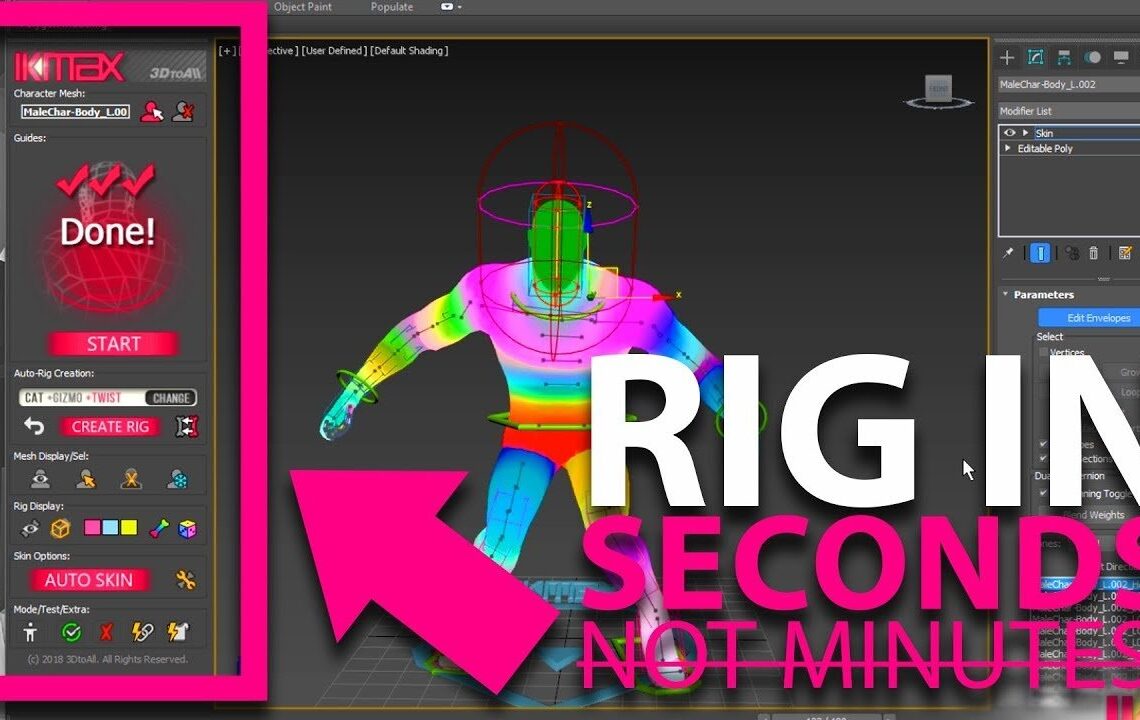This screenshot has width=1140, height=720.
Task: Click the green checkmark test icon
Action: 70,632
